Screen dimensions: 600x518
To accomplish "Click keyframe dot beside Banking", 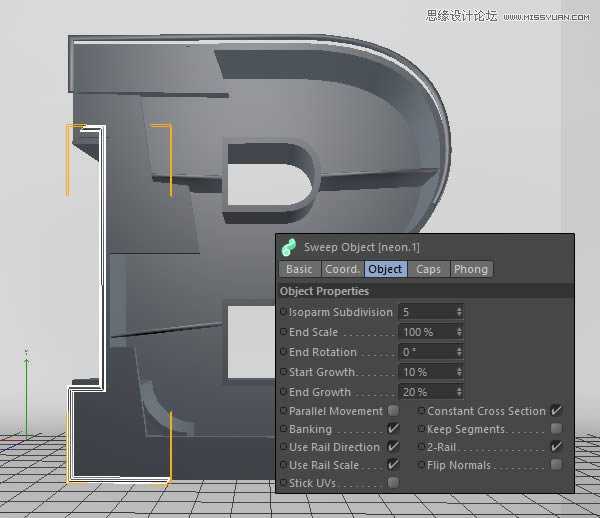I will tap(284, 429).
